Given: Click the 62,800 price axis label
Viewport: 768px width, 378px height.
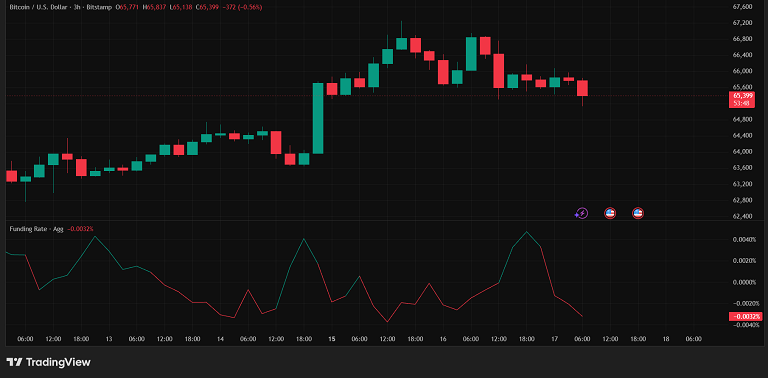Looking at the screenshot, I should (743, 200).
